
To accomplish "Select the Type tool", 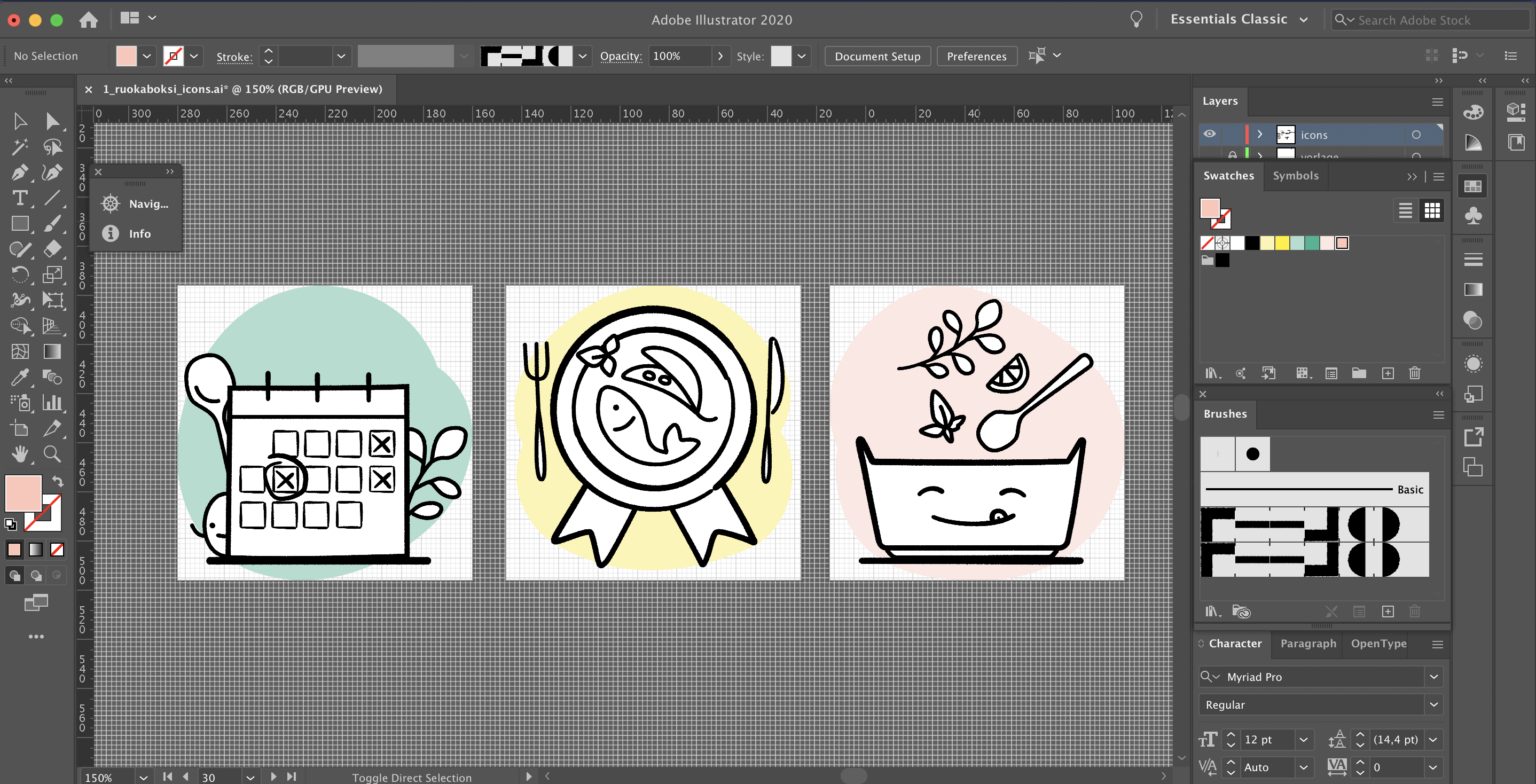I will click(x=19, y=198).
